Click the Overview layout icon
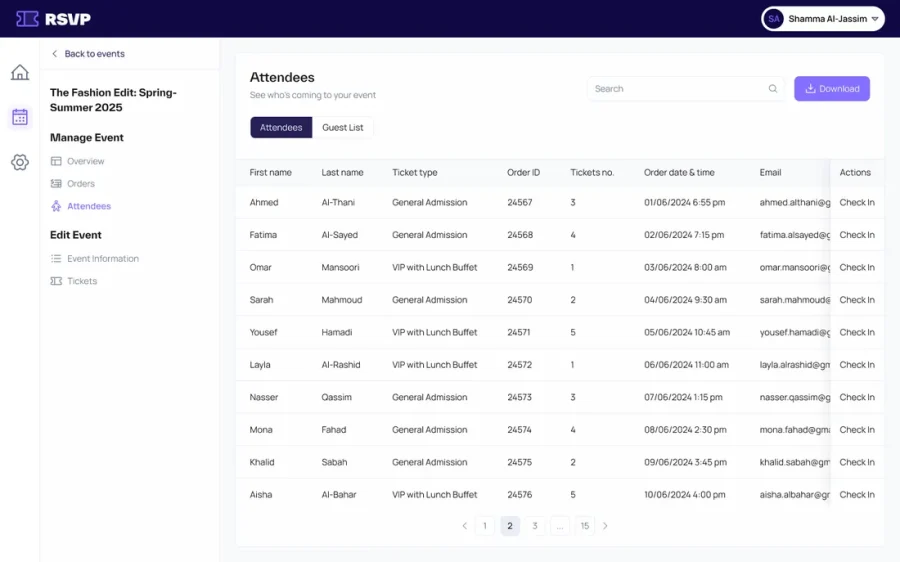Image resolution: width=900 pixels, height=562 pixels. [x=56, y=161]
